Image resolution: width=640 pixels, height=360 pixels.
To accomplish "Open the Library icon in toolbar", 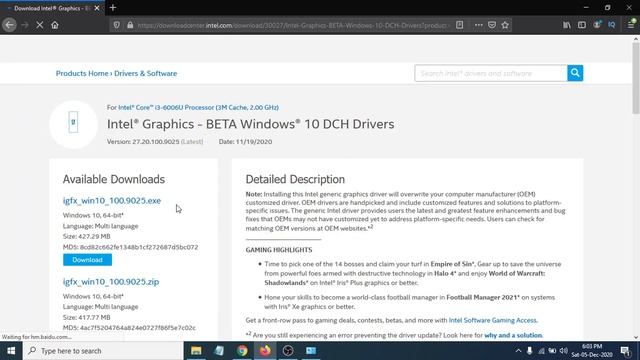I will 567,25.
